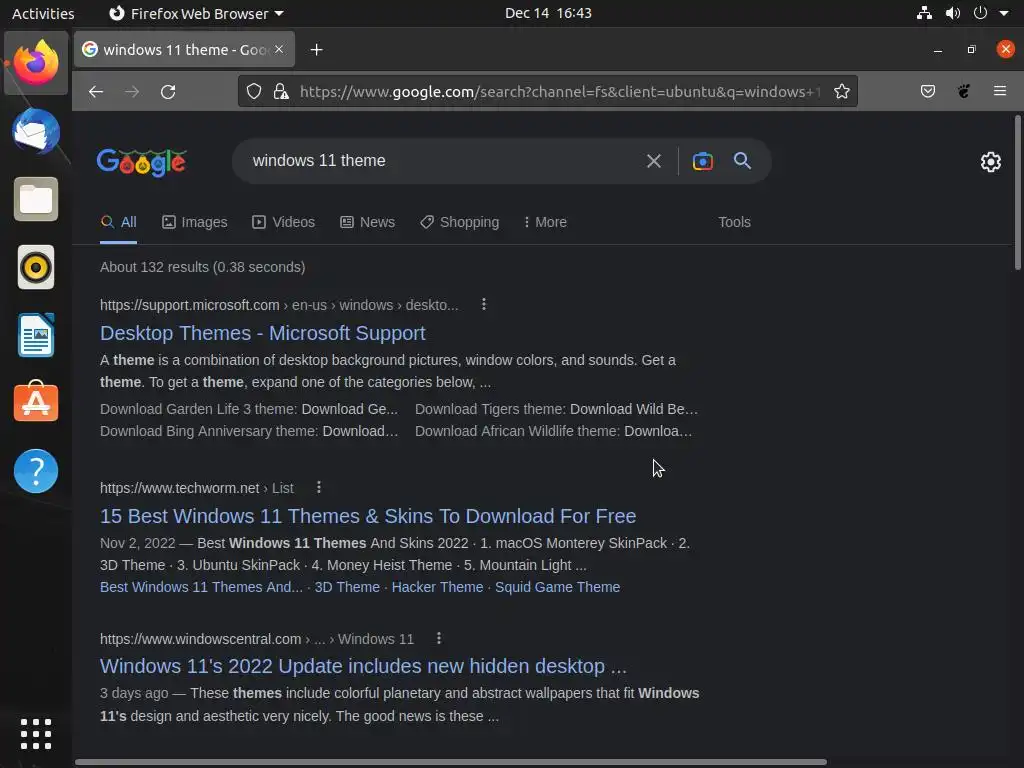Open the 'Hacker Theme' sitelink
The height and width of the screenshot is (768, 1024).
[x=437, y=587]
